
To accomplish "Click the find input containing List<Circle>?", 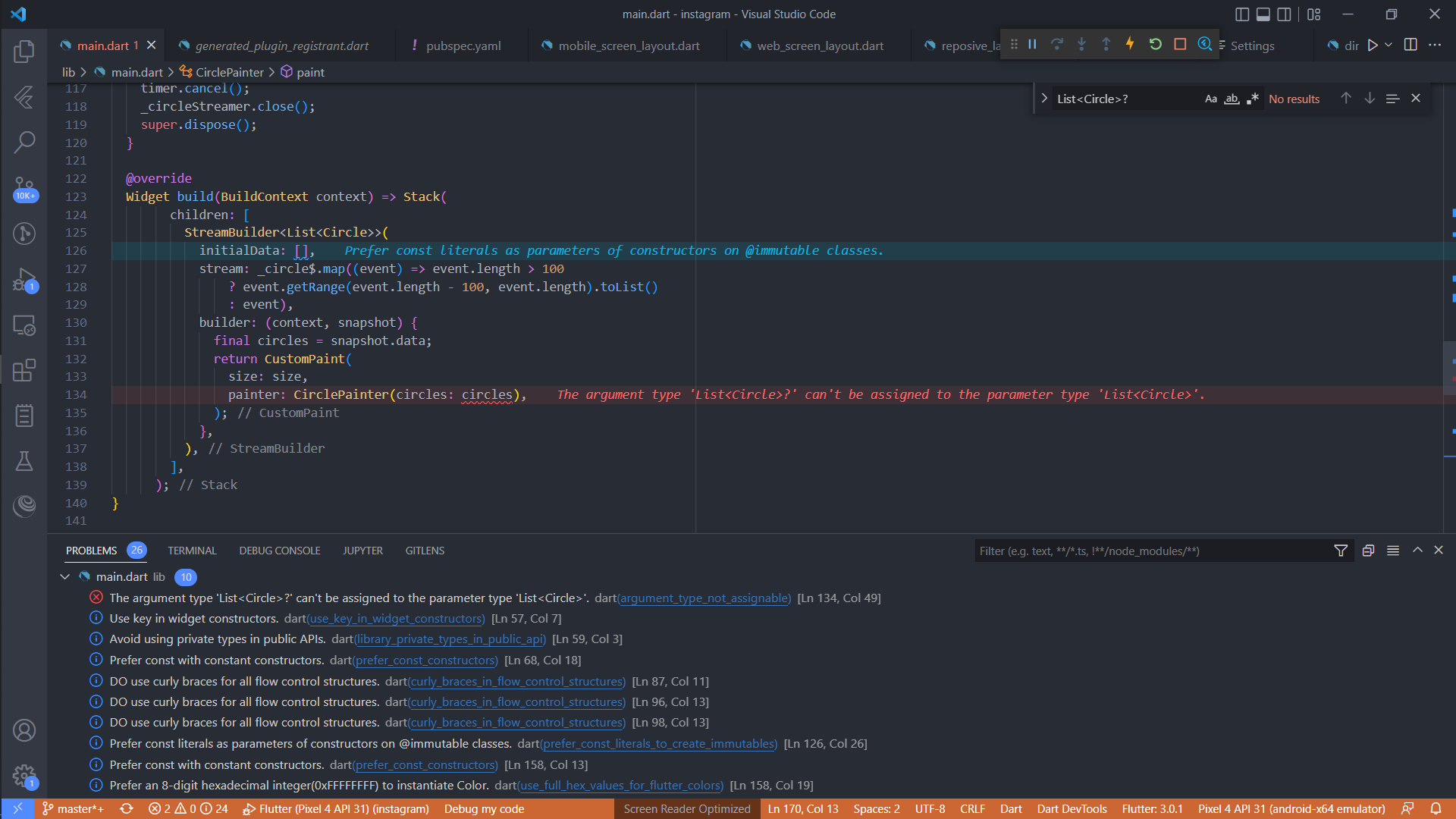I will [x=1126, y=99].
